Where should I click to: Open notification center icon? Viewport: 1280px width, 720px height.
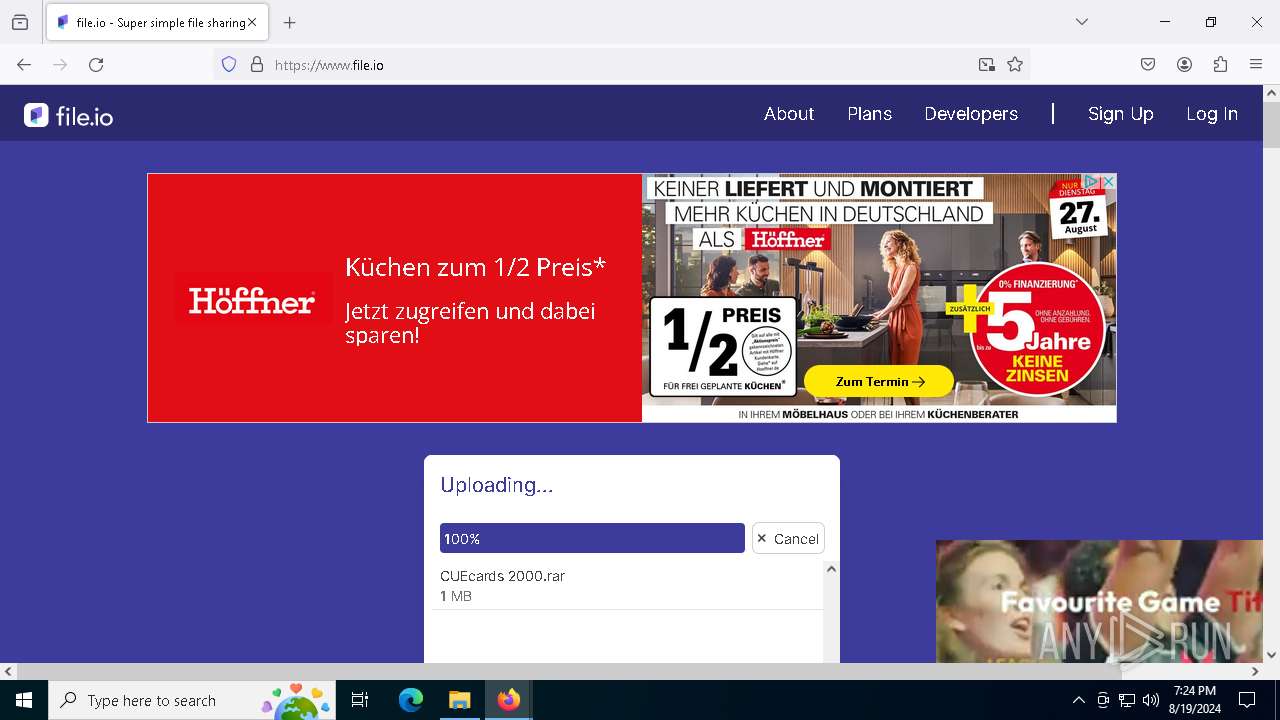1247,700
